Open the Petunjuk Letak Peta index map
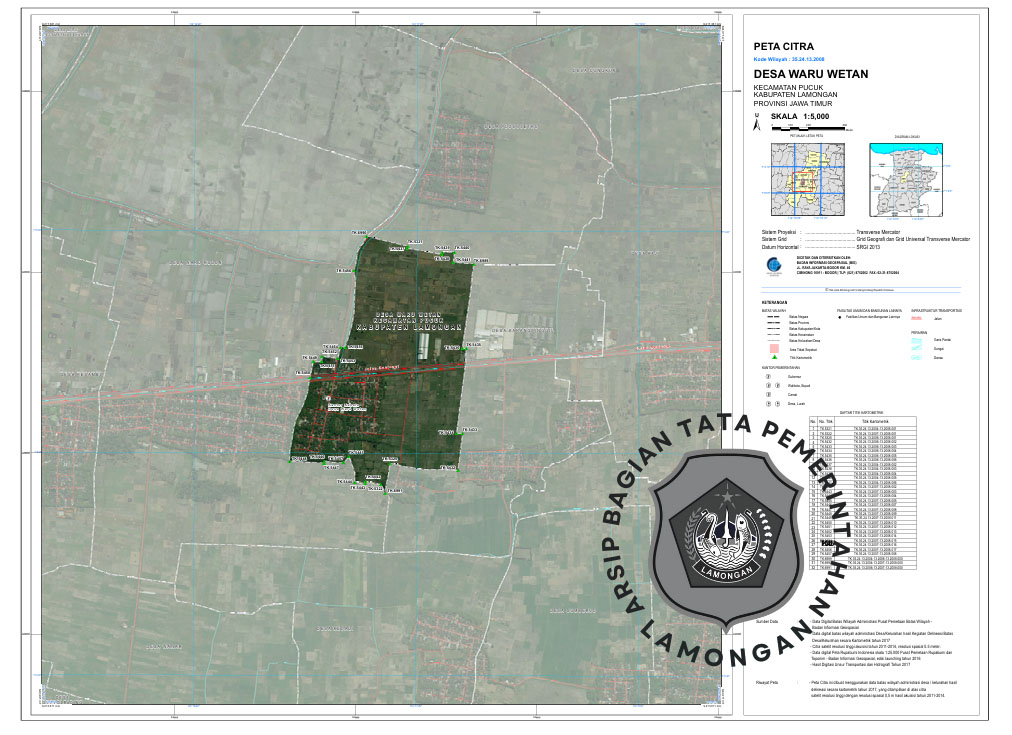 click(x=806, y=177)
